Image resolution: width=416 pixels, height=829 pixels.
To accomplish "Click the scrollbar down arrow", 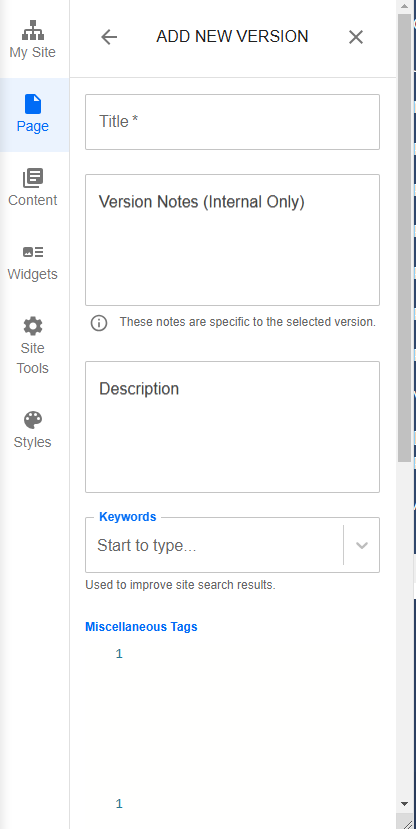I will pos(404,804).
